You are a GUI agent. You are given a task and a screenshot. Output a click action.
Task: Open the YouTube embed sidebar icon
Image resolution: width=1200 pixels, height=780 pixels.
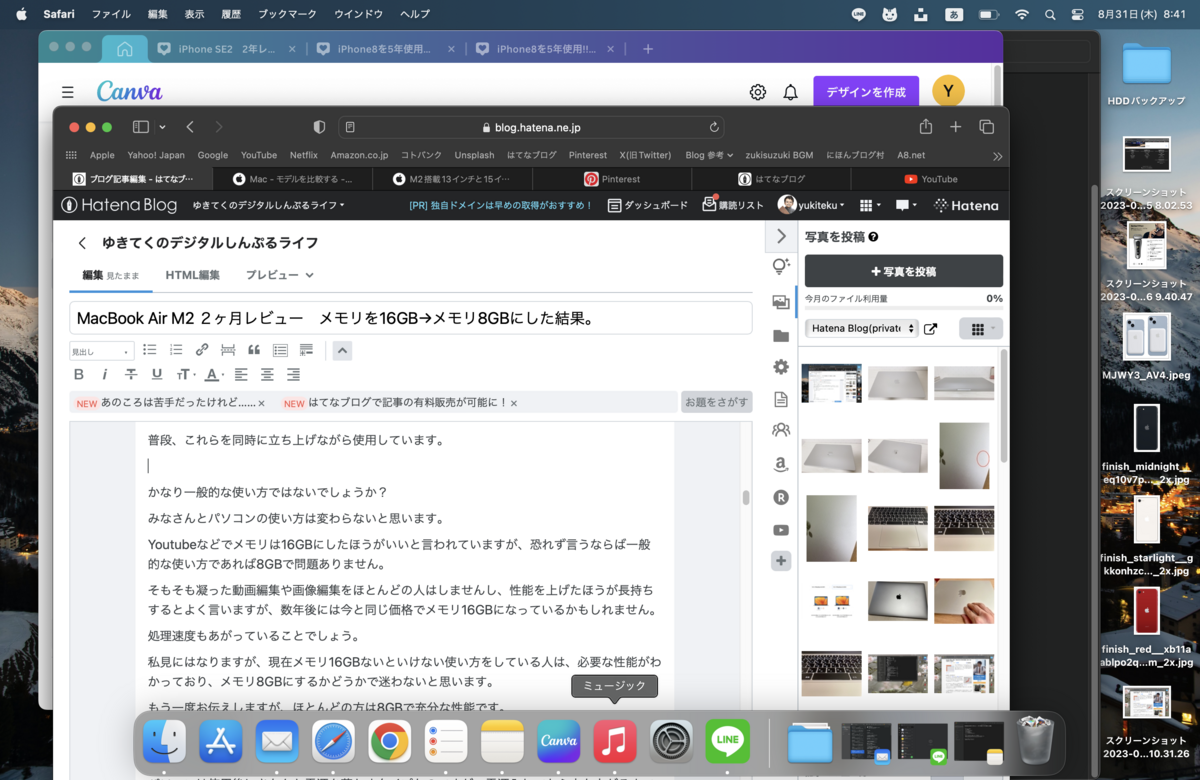click(781, 529)
